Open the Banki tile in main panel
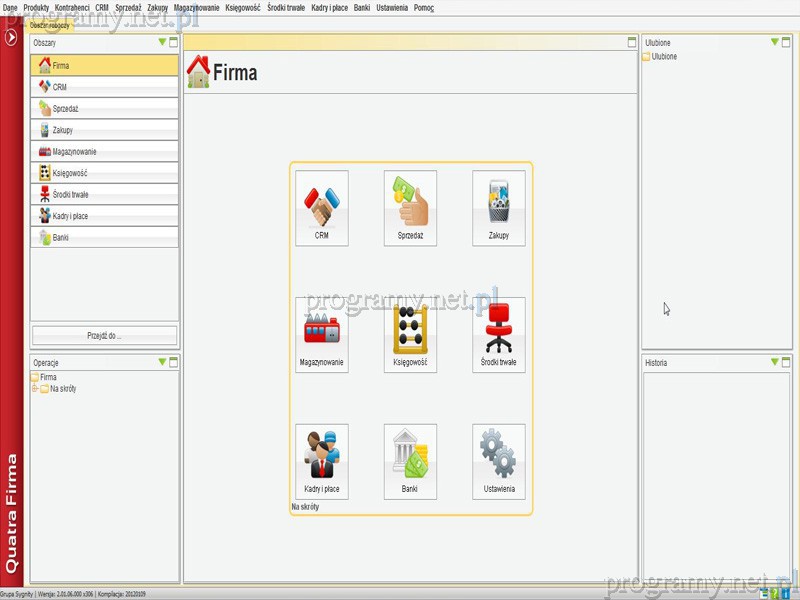Screen dimensions: 800x600 [x=410, y=461]
